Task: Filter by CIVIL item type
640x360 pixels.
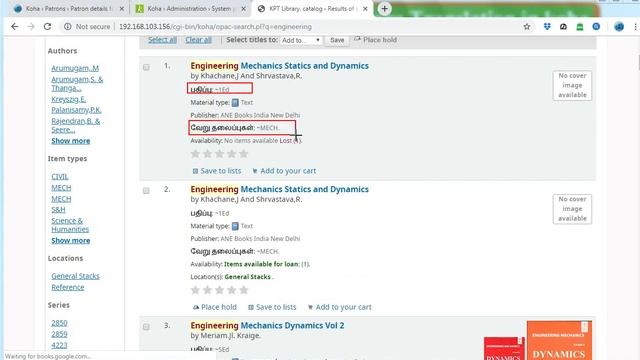Action: pyautogui.click(x=60, y=176)
